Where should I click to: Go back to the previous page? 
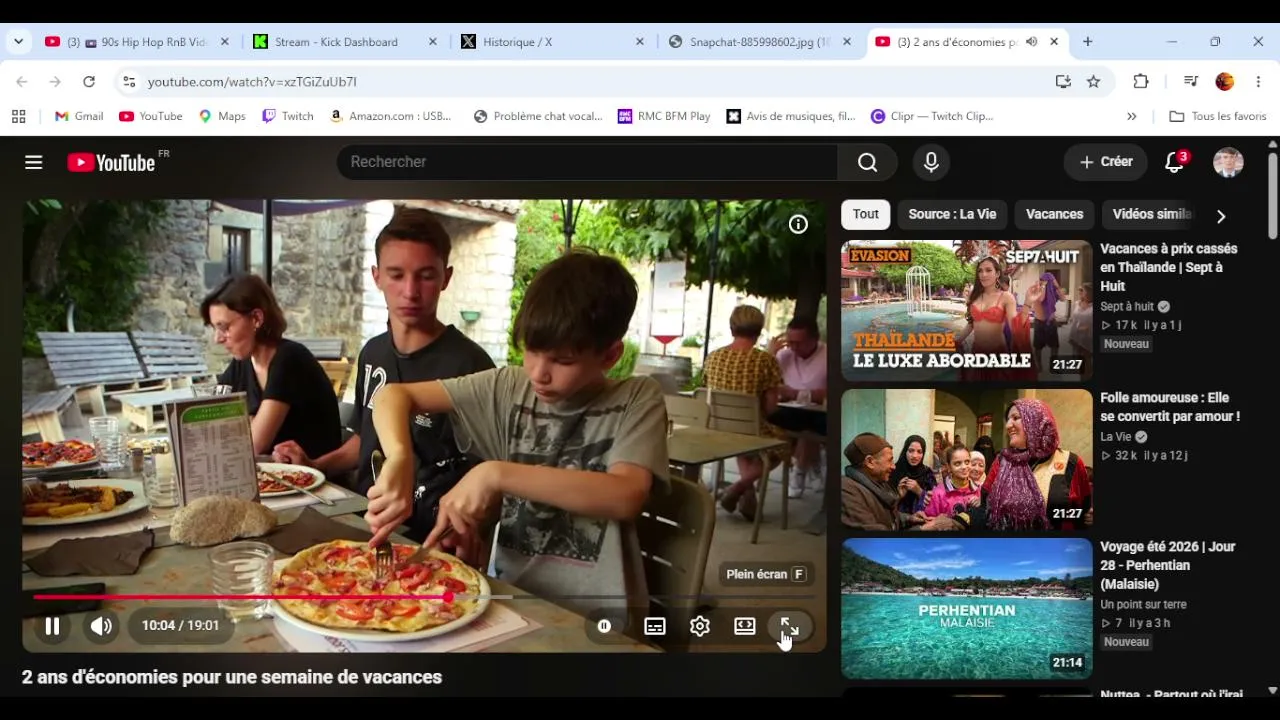(22, 82)
